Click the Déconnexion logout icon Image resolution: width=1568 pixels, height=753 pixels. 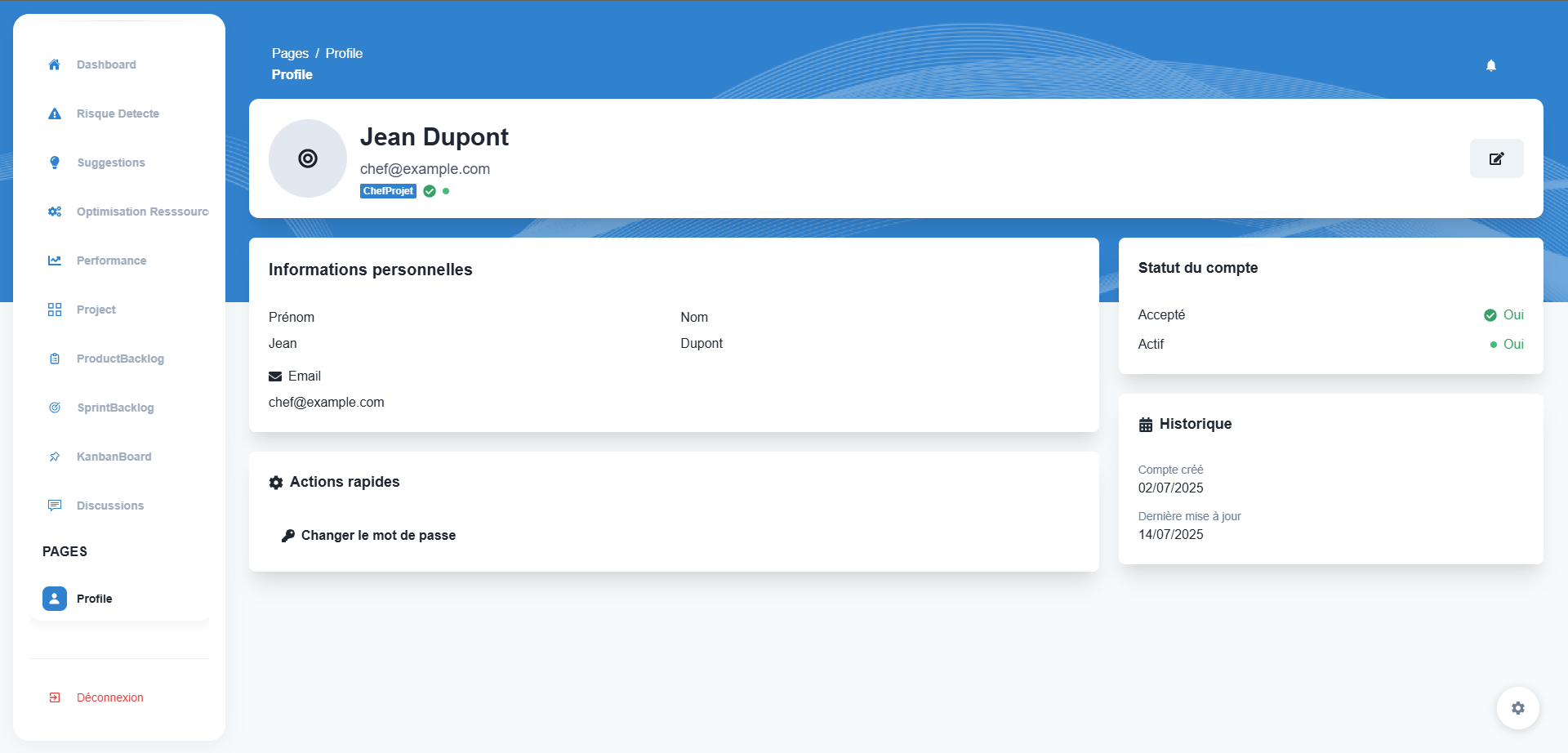pyautogui.click(x=55, y=697)
